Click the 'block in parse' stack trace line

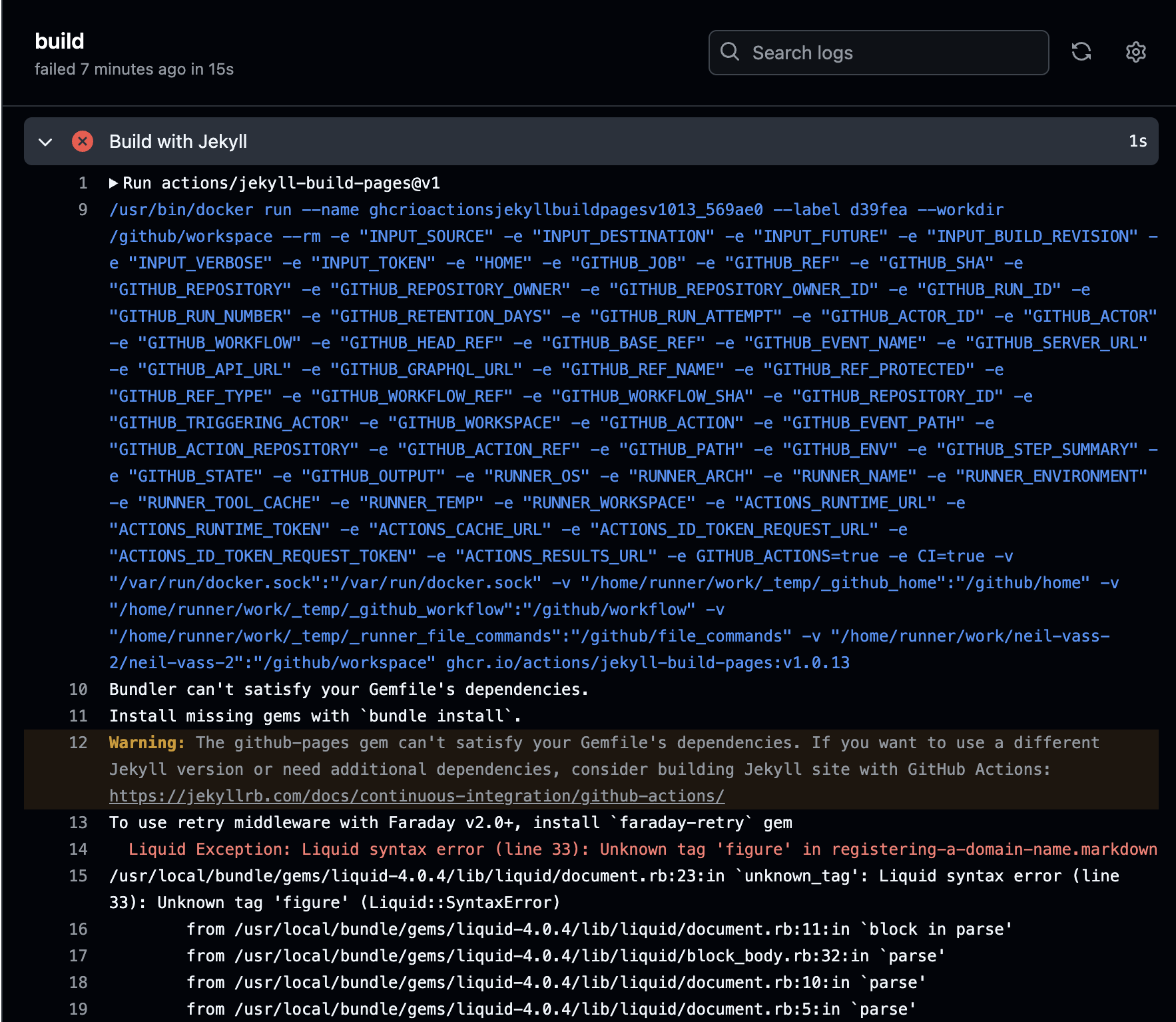pos(599,929)
